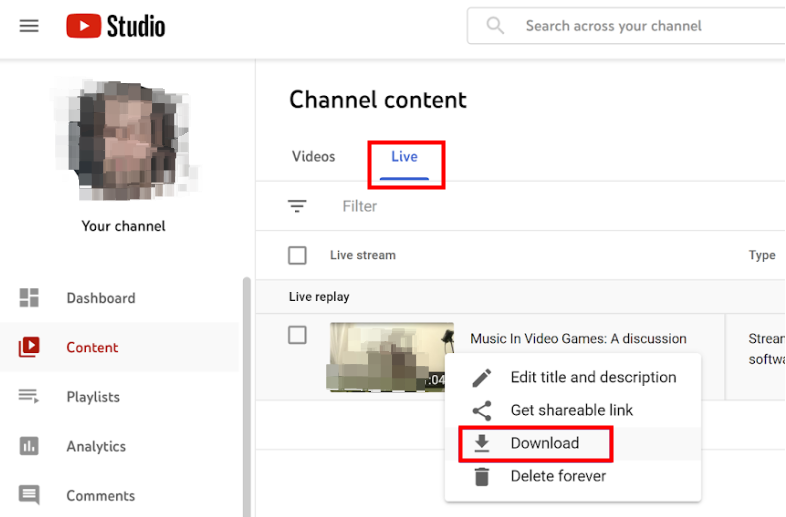Choose Edit title and description
The image size is (786, 517).
(593, 377)
